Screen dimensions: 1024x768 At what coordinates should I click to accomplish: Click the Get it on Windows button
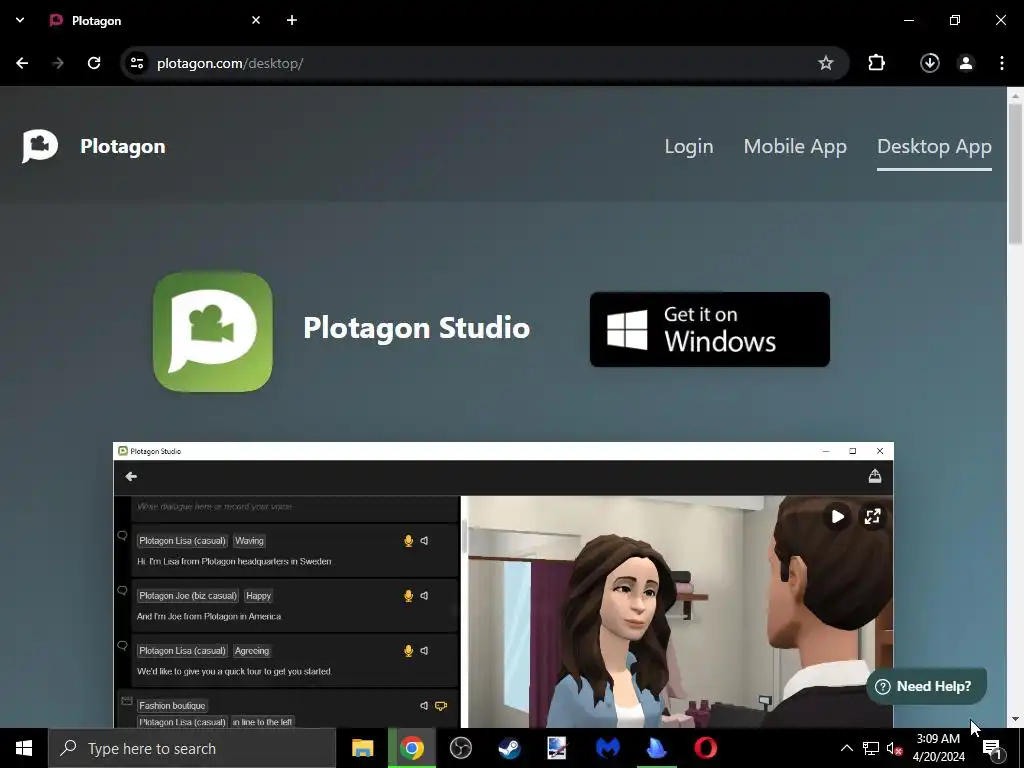click(709, 329)
